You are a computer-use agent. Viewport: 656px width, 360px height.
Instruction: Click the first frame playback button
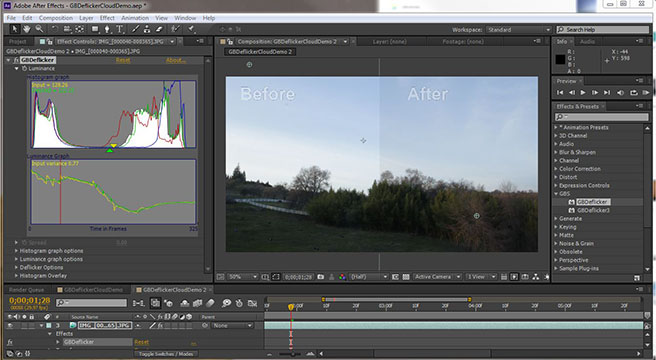click(560, 93)
